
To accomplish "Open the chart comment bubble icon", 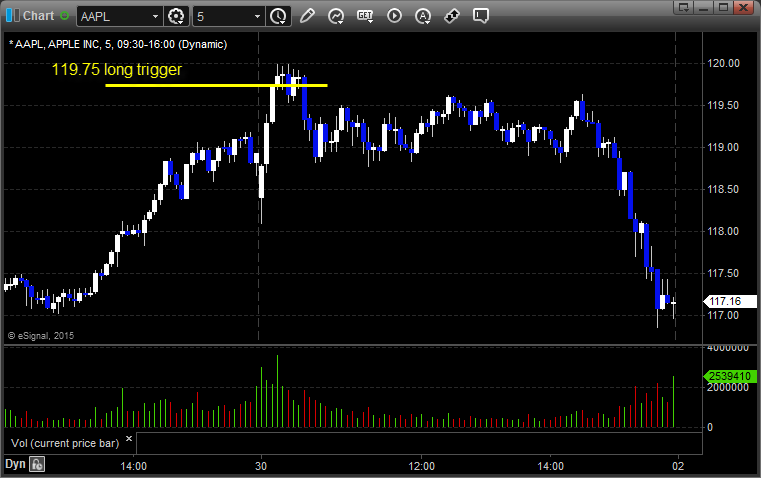I will (x=480, y=16).
